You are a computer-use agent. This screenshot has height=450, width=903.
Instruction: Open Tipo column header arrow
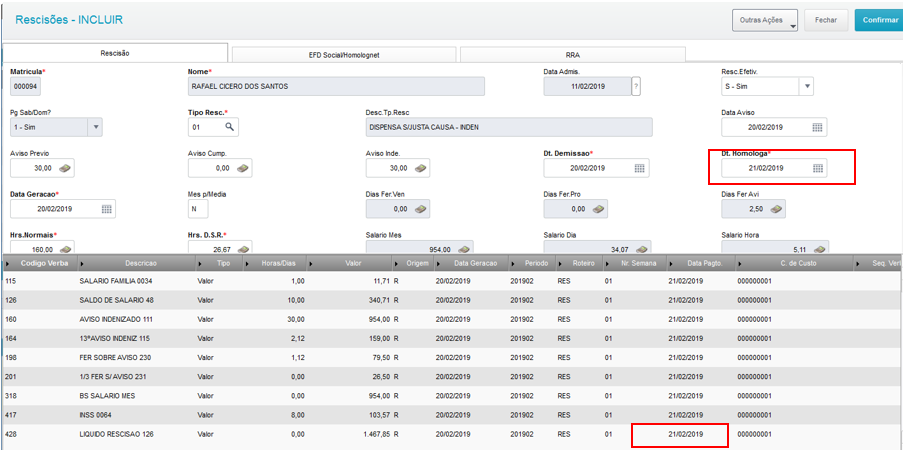[200, 263]
